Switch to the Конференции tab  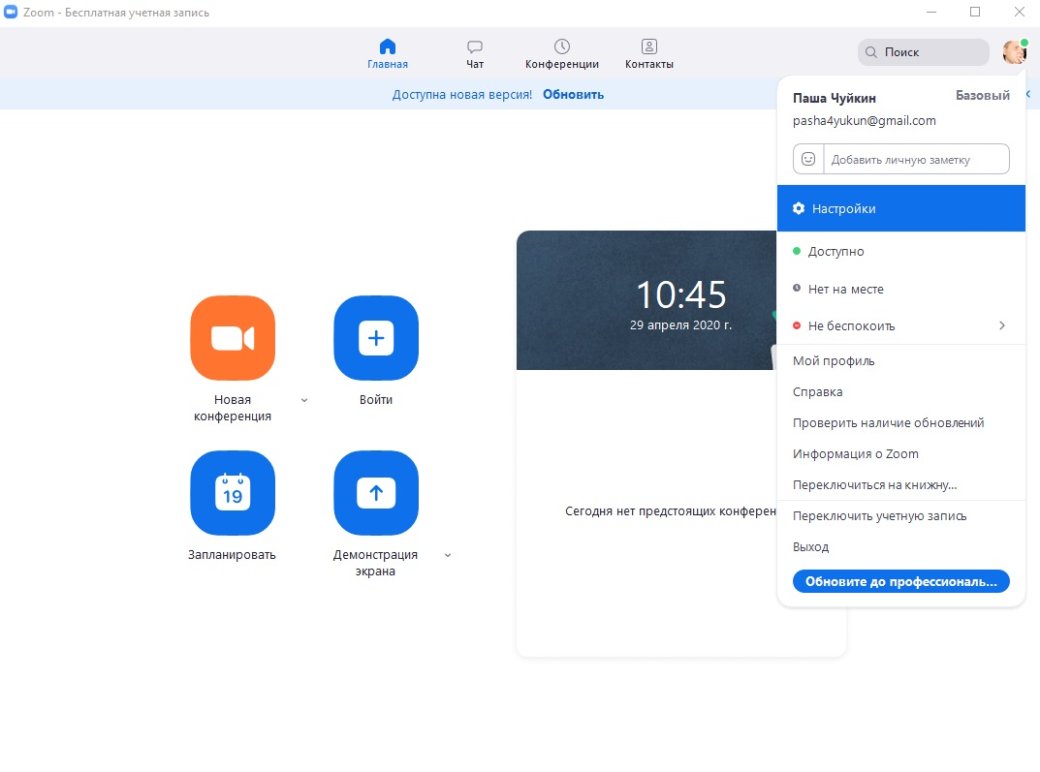click(562, 54)
